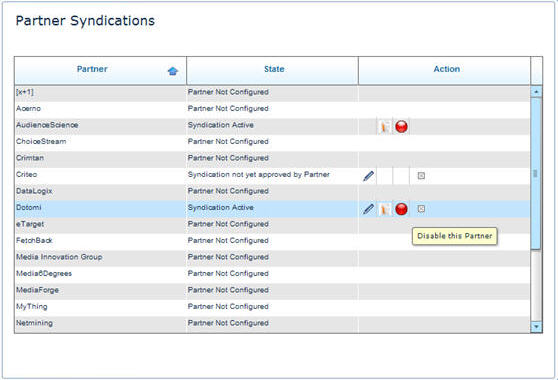Select the eTarget partner row
Image resolution: width=558 pixels, height=380 pixels.
click(x=272, y=225)
